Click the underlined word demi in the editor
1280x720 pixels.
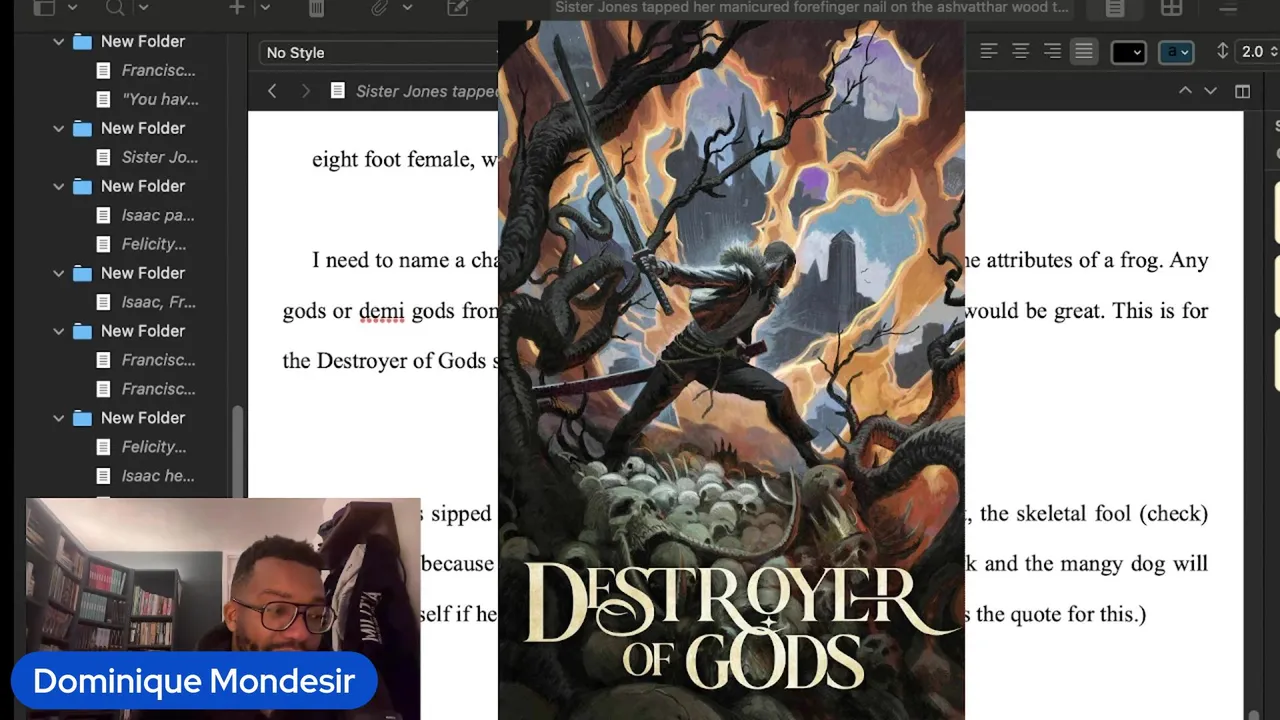[x=381, y=311]
